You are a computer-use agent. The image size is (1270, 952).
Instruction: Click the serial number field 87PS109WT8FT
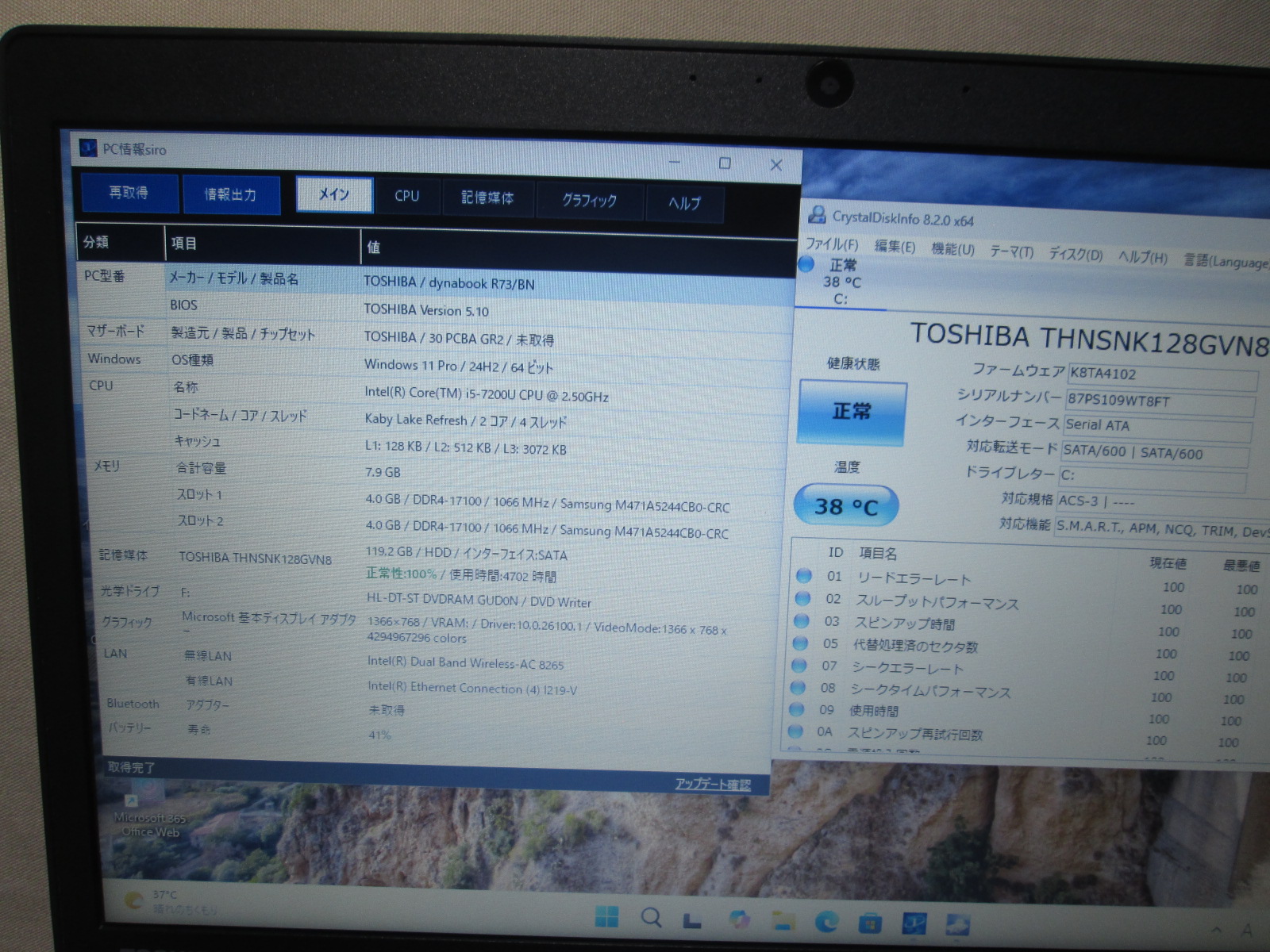click(1159, 402)
